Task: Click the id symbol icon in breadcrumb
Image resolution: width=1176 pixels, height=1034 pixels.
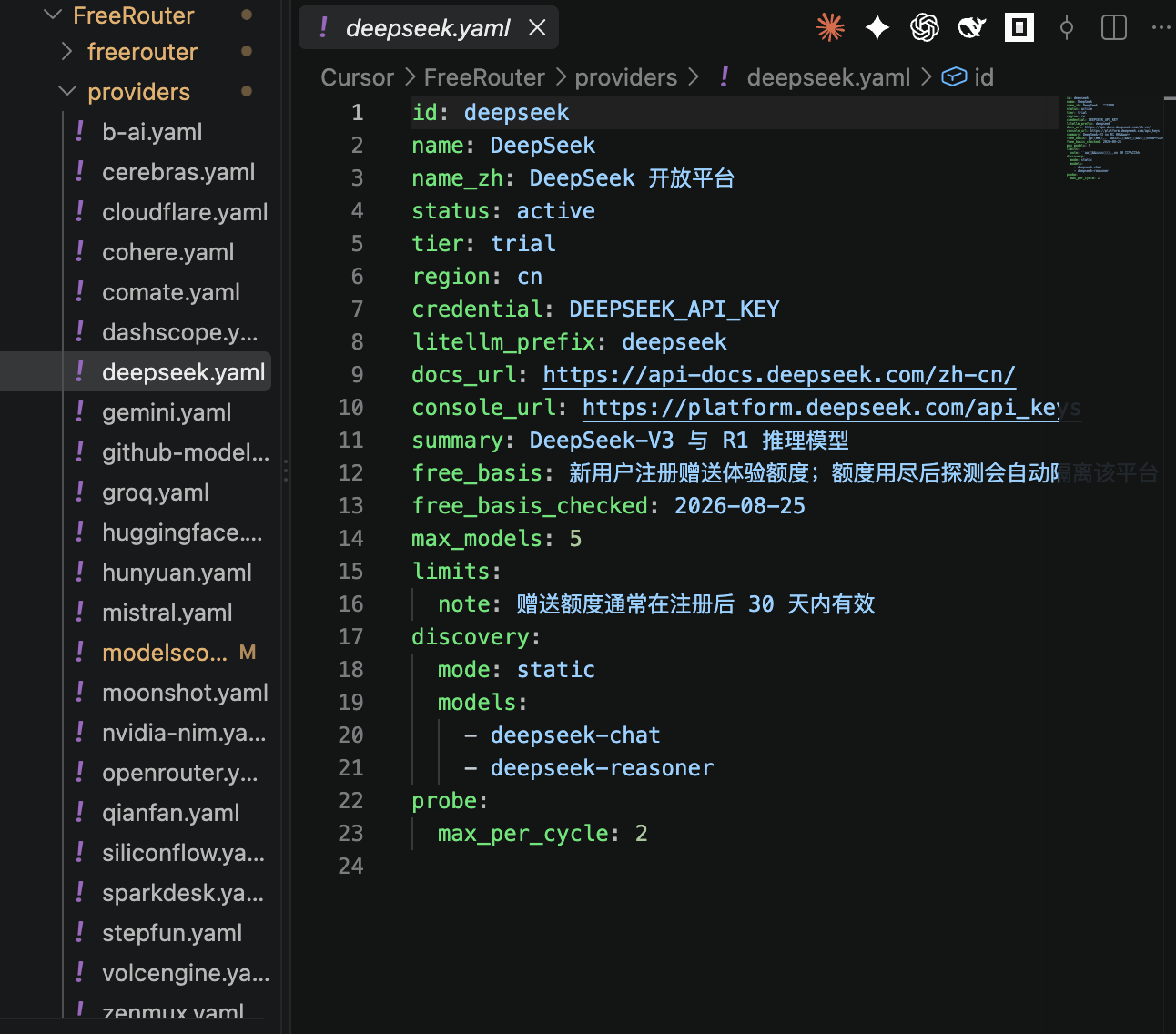Action: (x=954, y=77)
